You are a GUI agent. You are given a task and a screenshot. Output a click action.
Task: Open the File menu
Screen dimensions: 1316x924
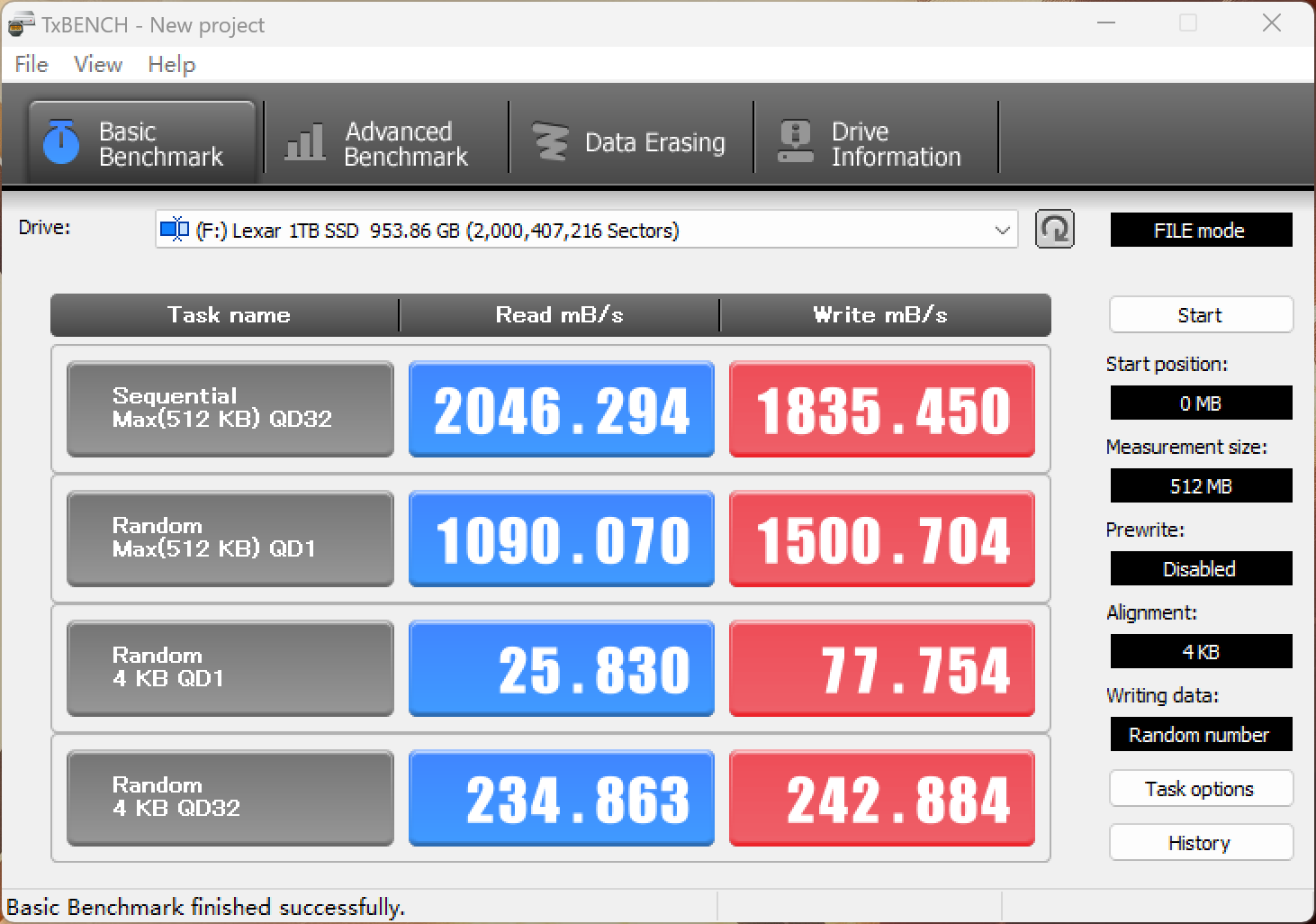(32, 65)
